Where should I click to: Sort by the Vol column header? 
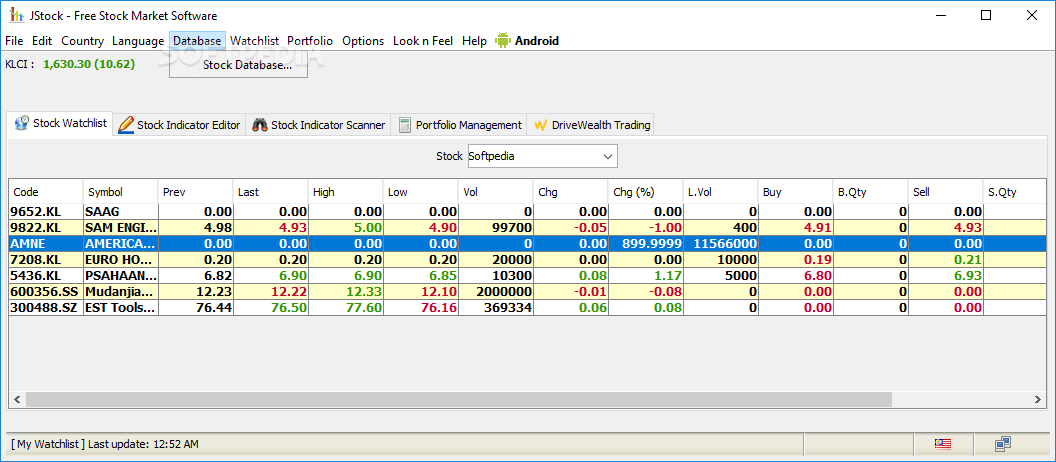click(x=496, y=192)
